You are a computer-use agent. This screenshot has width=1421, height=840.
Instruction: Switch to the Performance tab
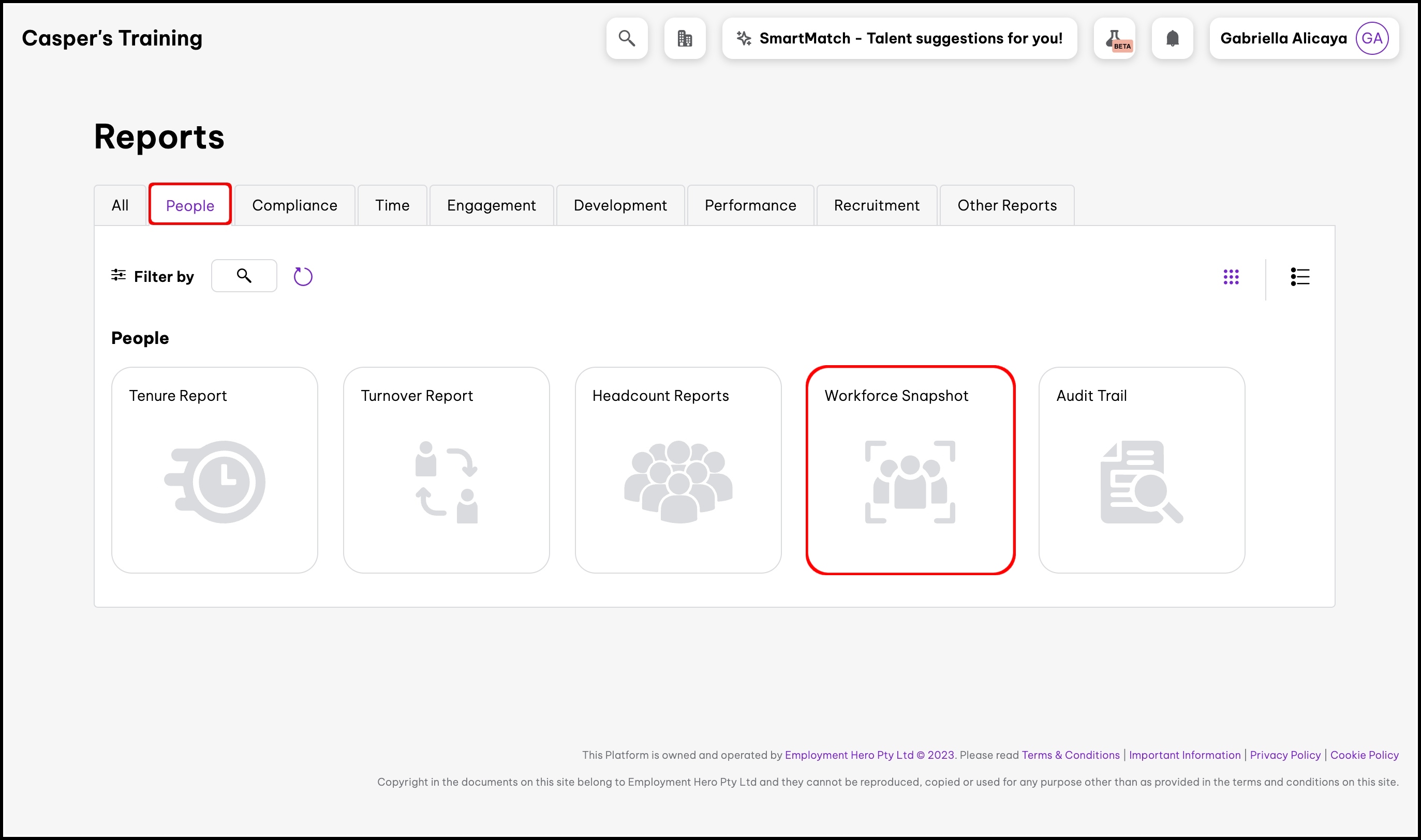[x=750, y=205]
